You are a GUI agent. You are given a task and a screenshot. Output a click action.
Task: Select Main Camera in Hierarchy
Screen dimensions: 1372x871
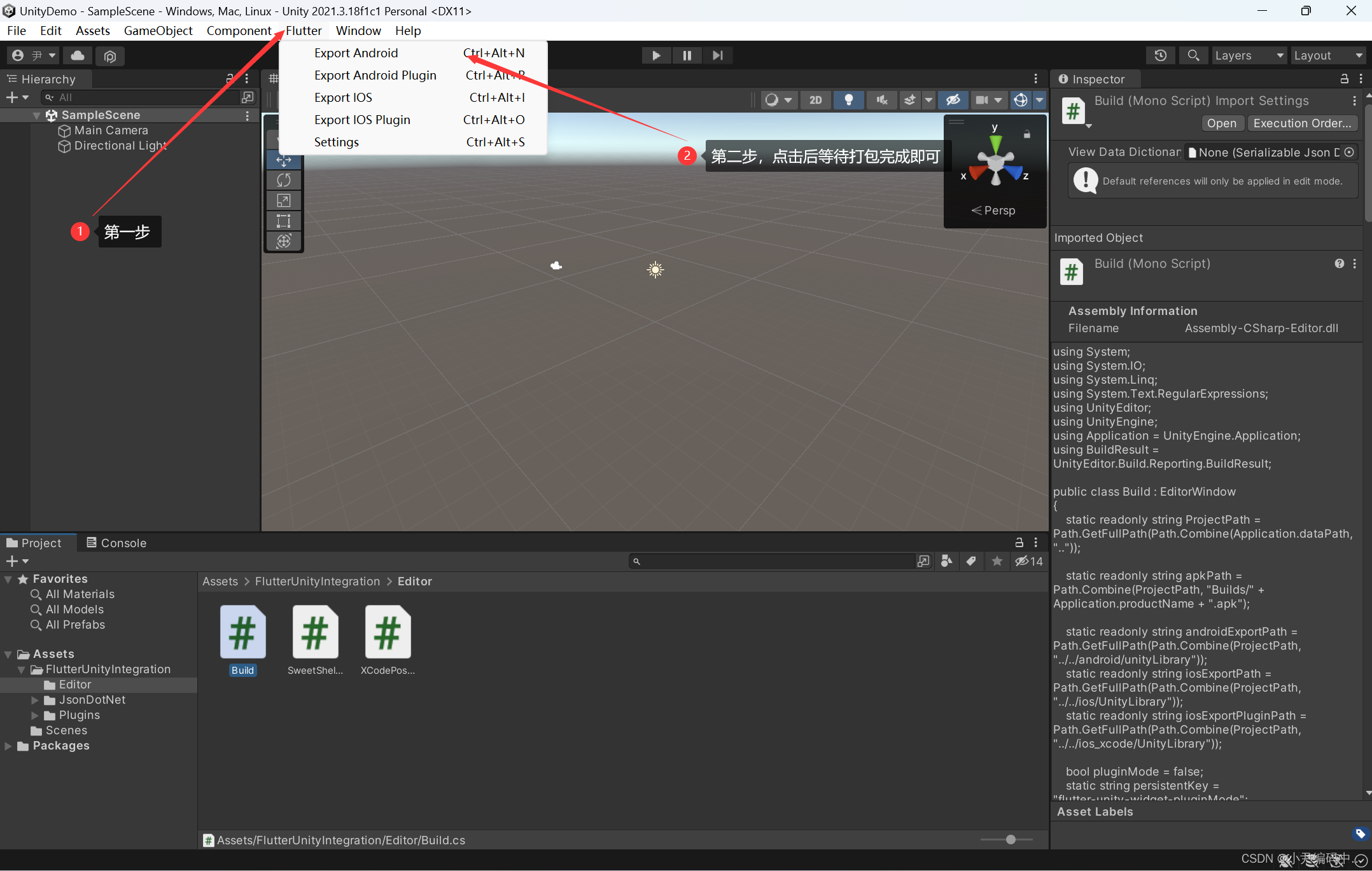click(111, 130)
